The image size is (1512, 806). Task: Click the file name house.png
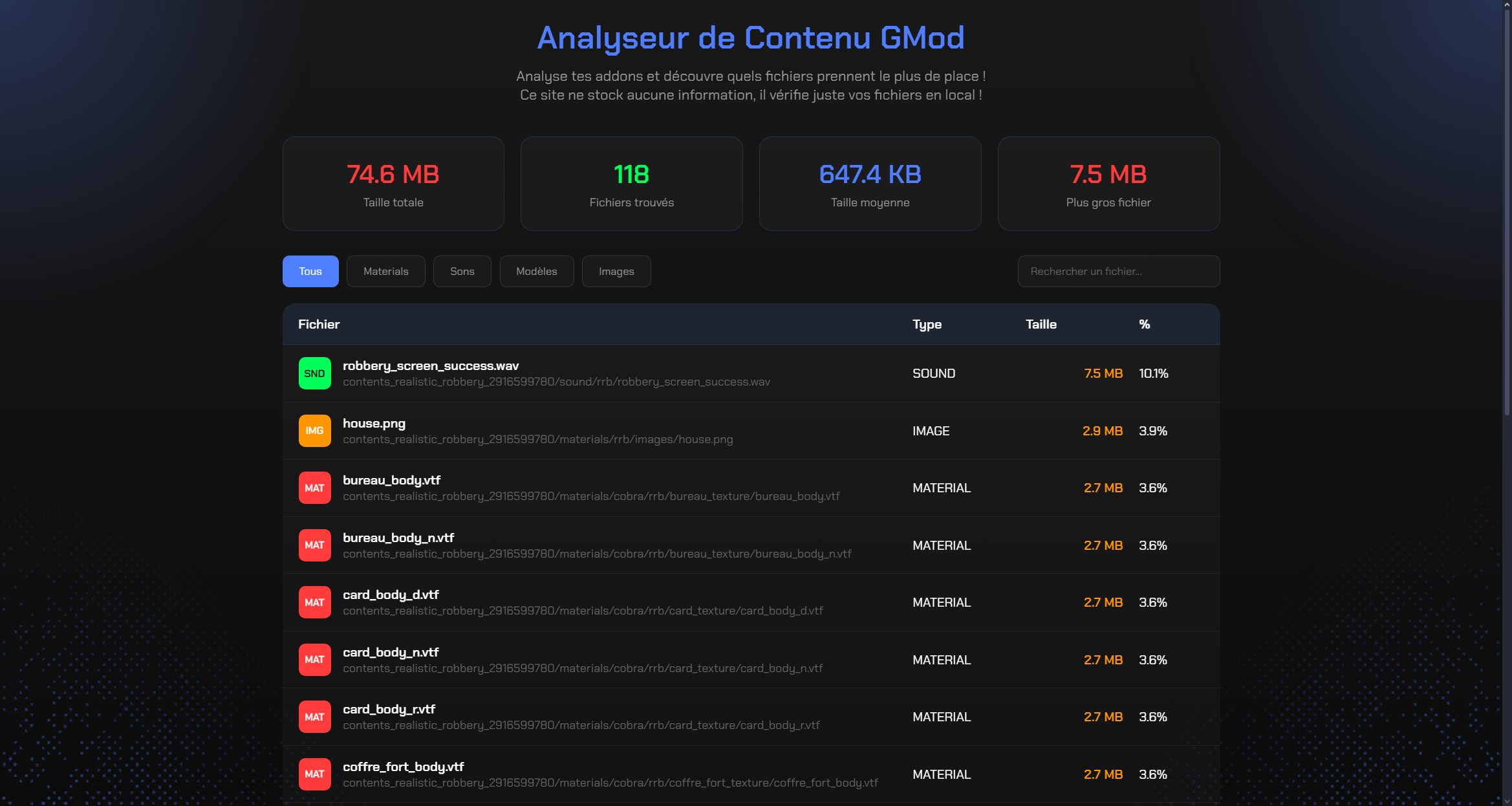374,424
